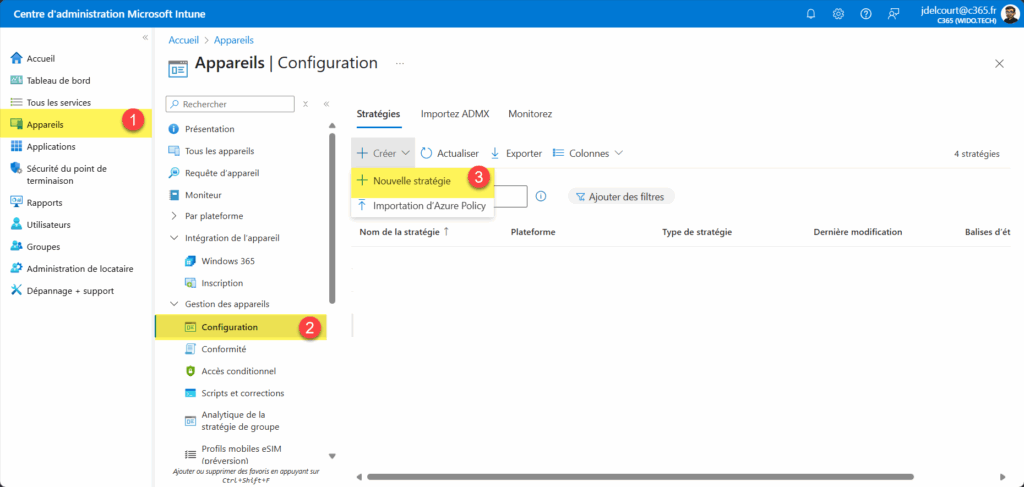Open feedback icon in top bar
The height and width of the screenshot is (487, 1024).
point(893,14)
